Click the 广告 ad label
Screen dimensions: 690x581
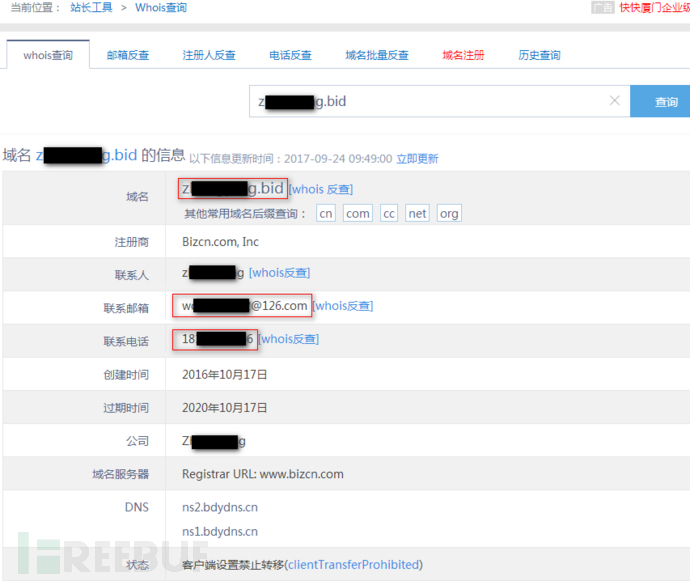tap(602, 7)
